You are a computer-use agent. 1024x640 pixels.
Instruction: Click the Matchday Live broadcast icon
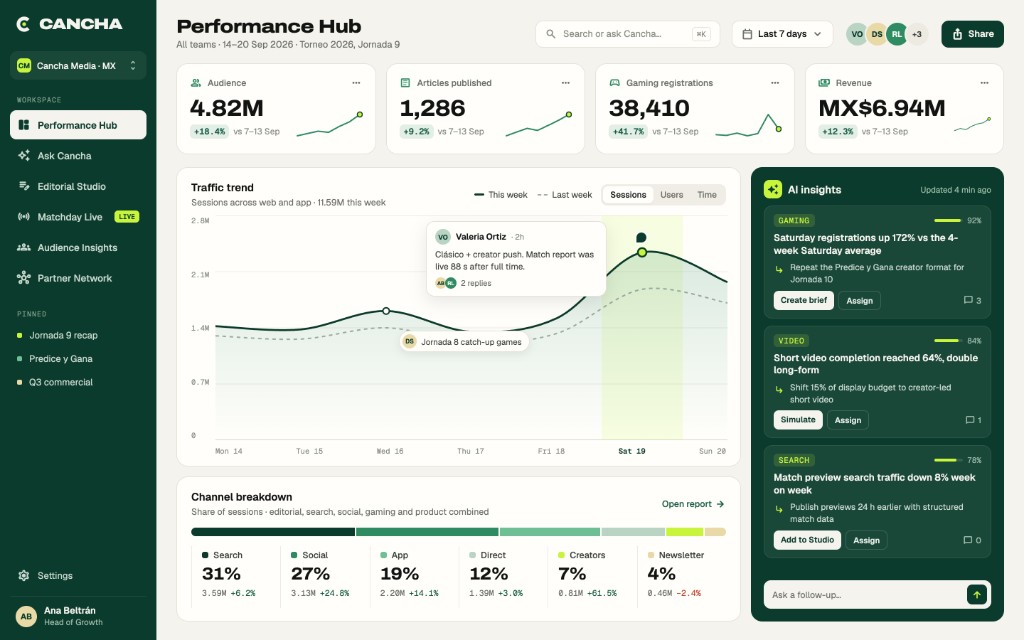pyautogui.click(x=24, y=217)
